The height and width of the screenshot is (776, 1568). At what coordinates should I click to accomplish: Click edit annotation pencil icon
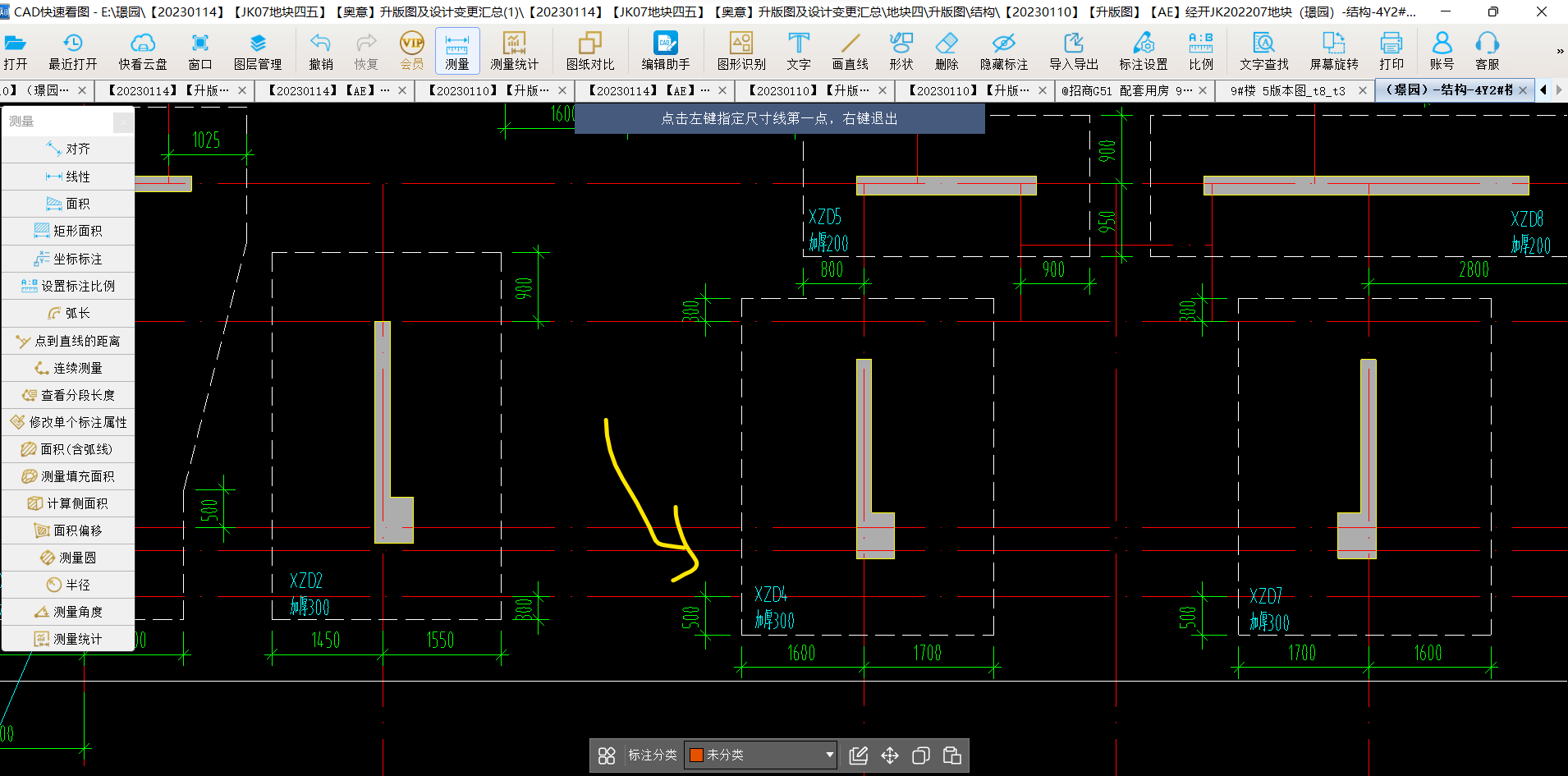(x=859, y=755)
